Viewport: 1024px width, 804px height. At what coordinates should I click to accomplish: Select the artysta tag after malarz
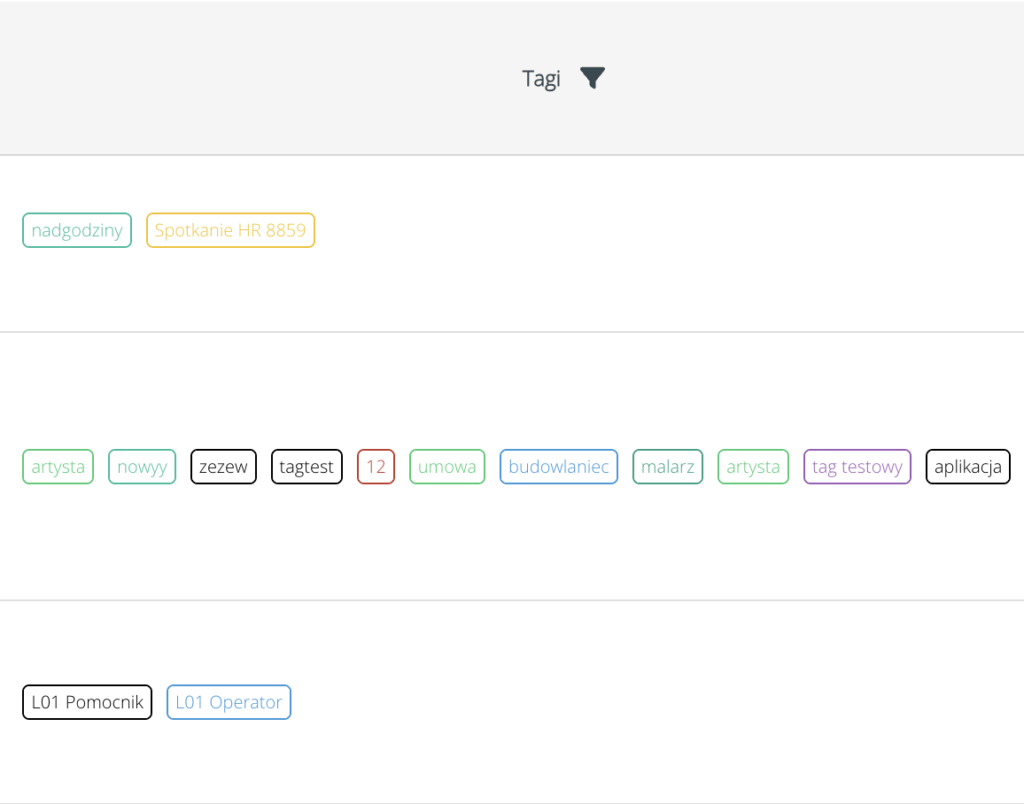pyautogui.click(x=753, y=467)
